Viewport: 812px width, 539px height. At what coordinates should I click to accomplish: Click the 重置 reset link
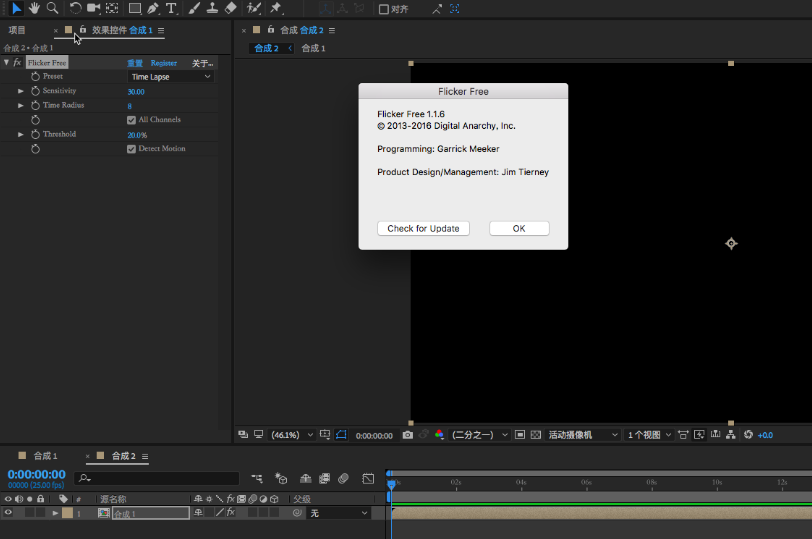(x=135, y=63)
